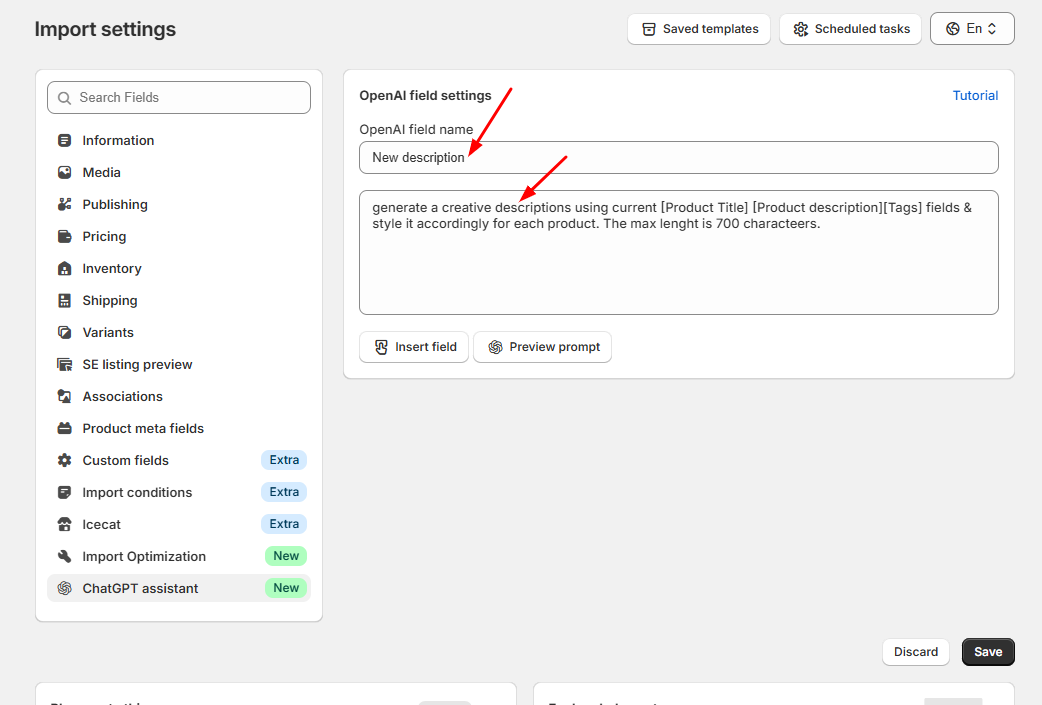1042x705 pixels.
Task: Click the Custom fields gear icon
Action: pos(64,460)
